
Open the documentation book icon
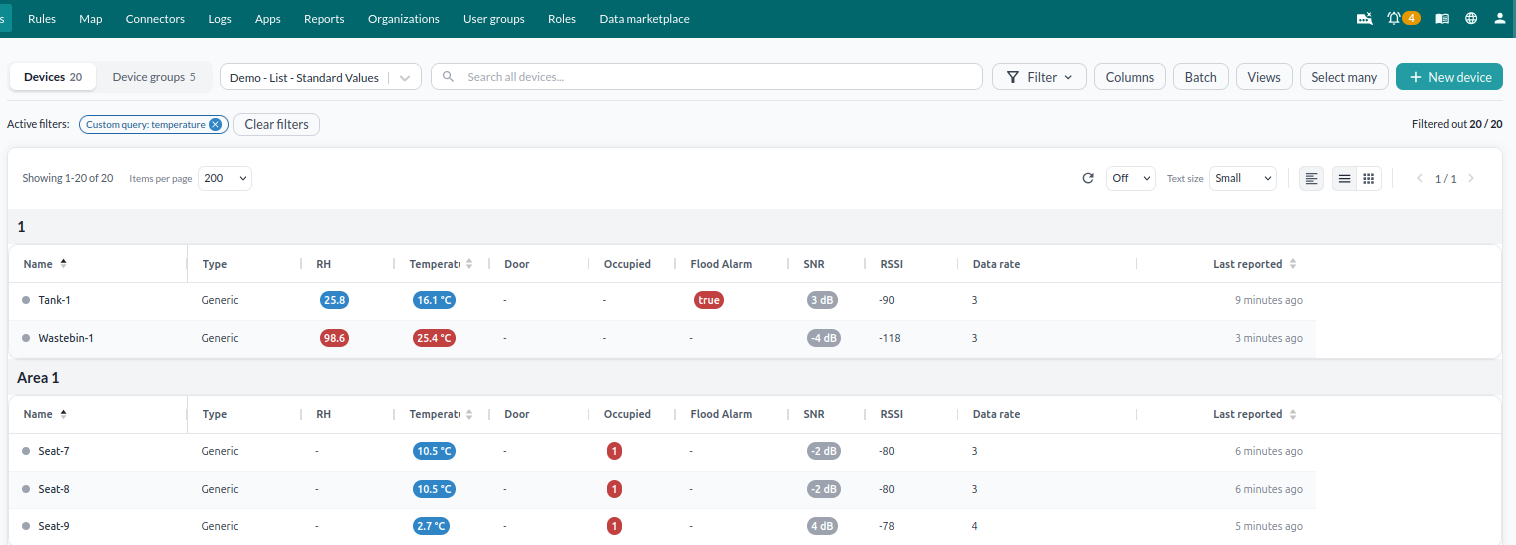tap(1442, 18)
